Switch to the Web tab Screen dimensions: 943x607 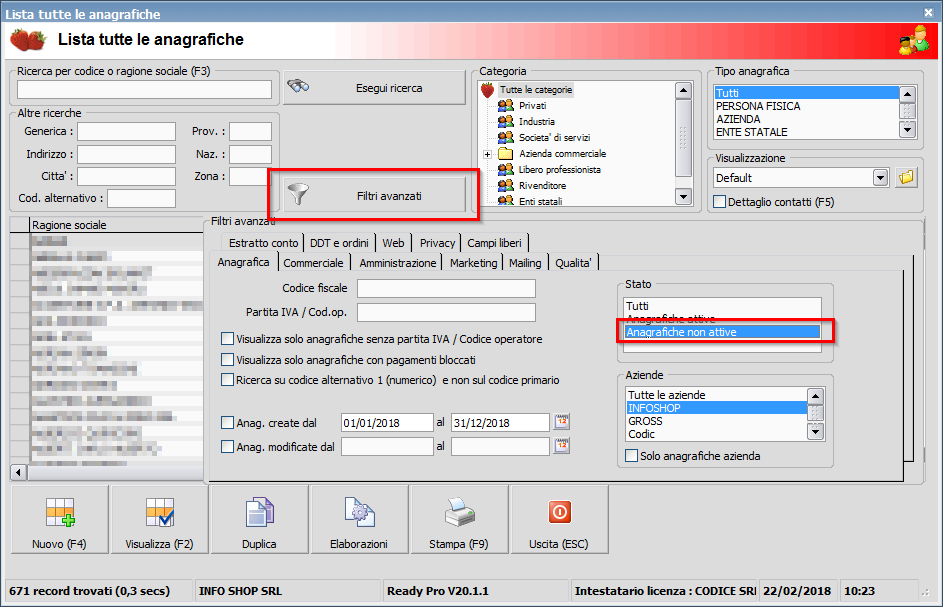tap(393, 243)
